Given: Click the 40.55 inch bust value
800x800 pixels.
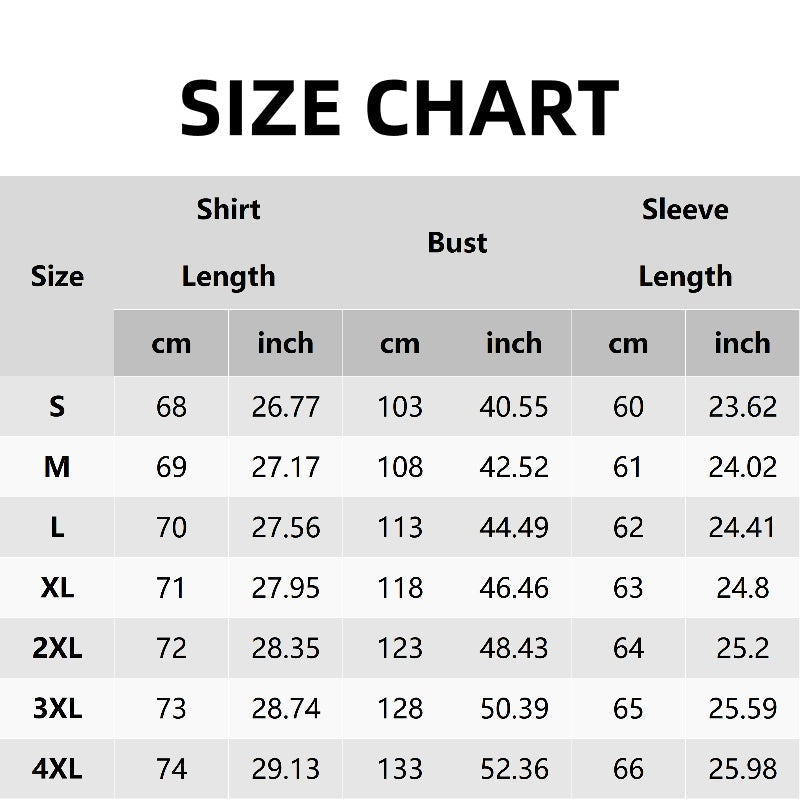Looking at the screenshot, I should point(514,407).
